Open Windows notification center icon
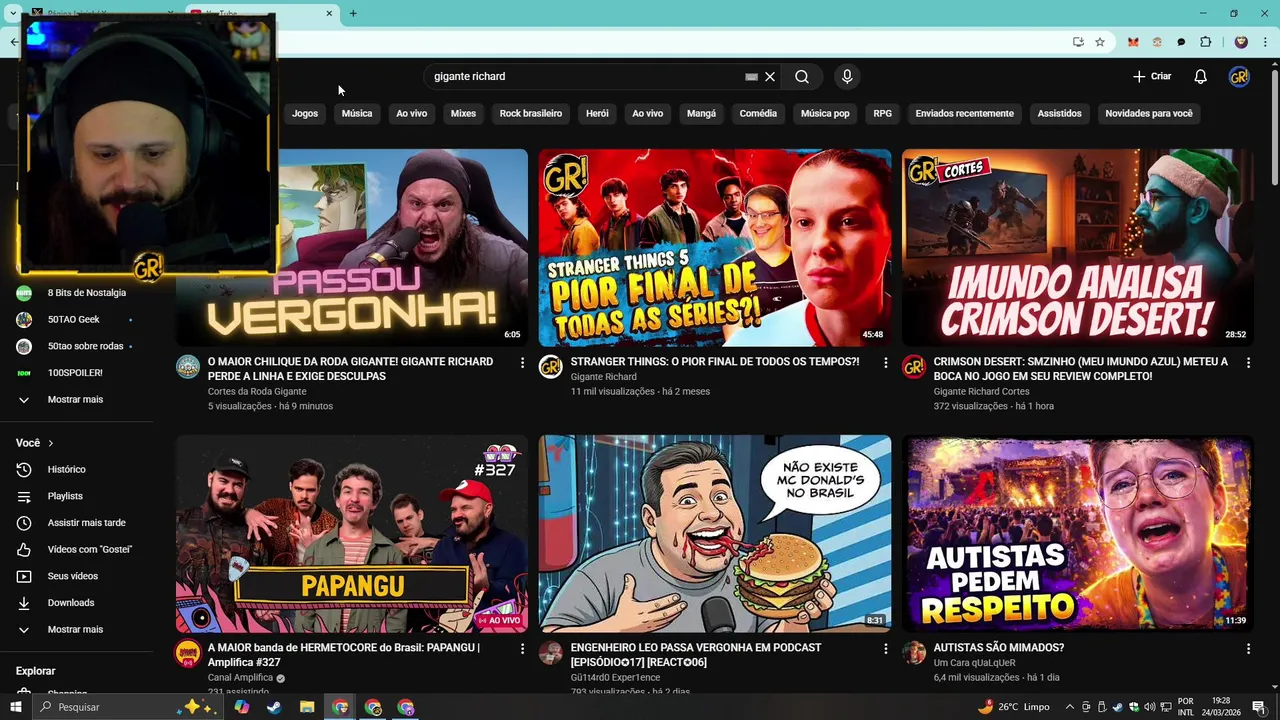 (1258, 707)
